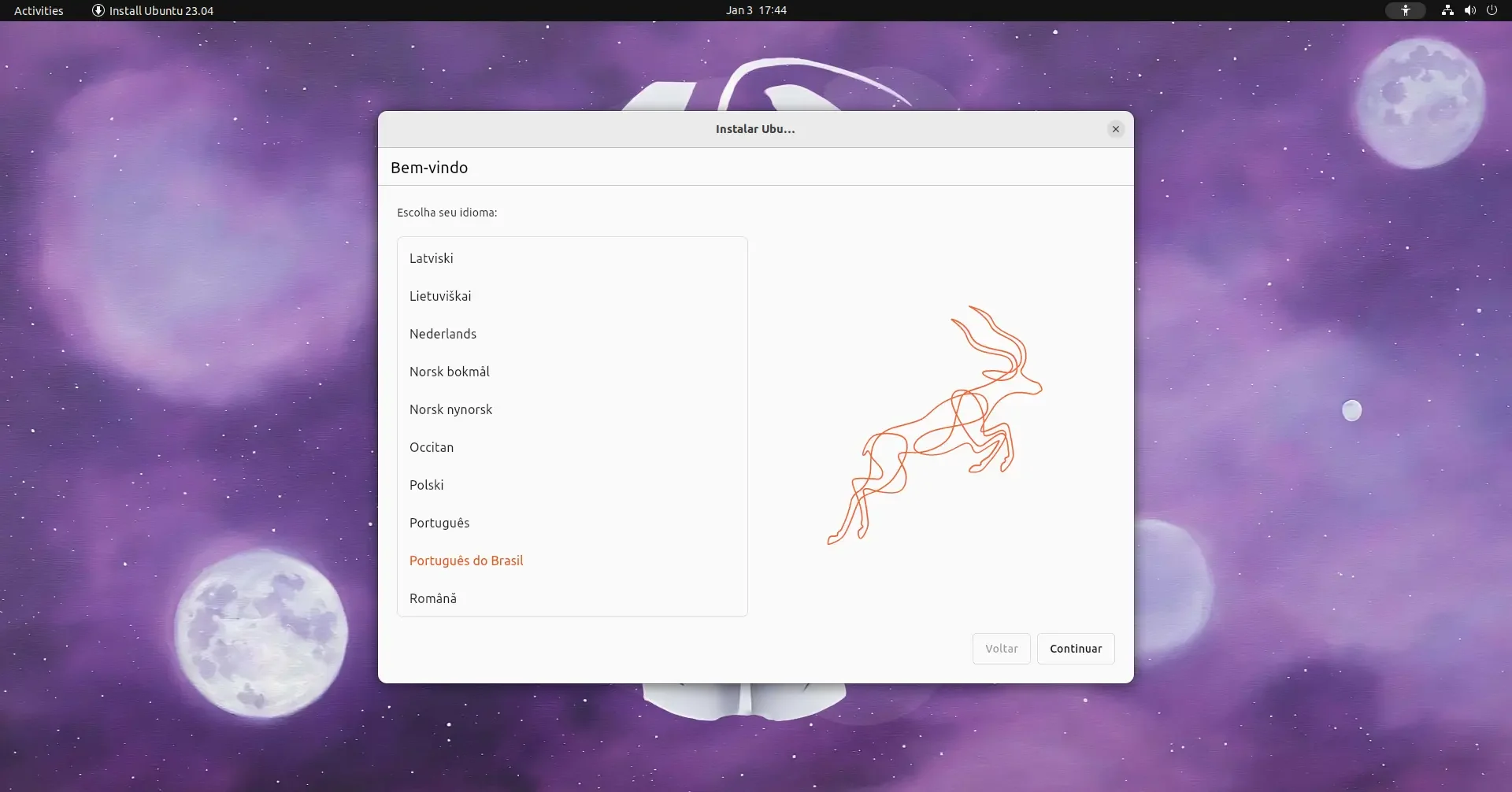
Task: Open the volume indicator icon
Action: click(x=1469, y=10)
